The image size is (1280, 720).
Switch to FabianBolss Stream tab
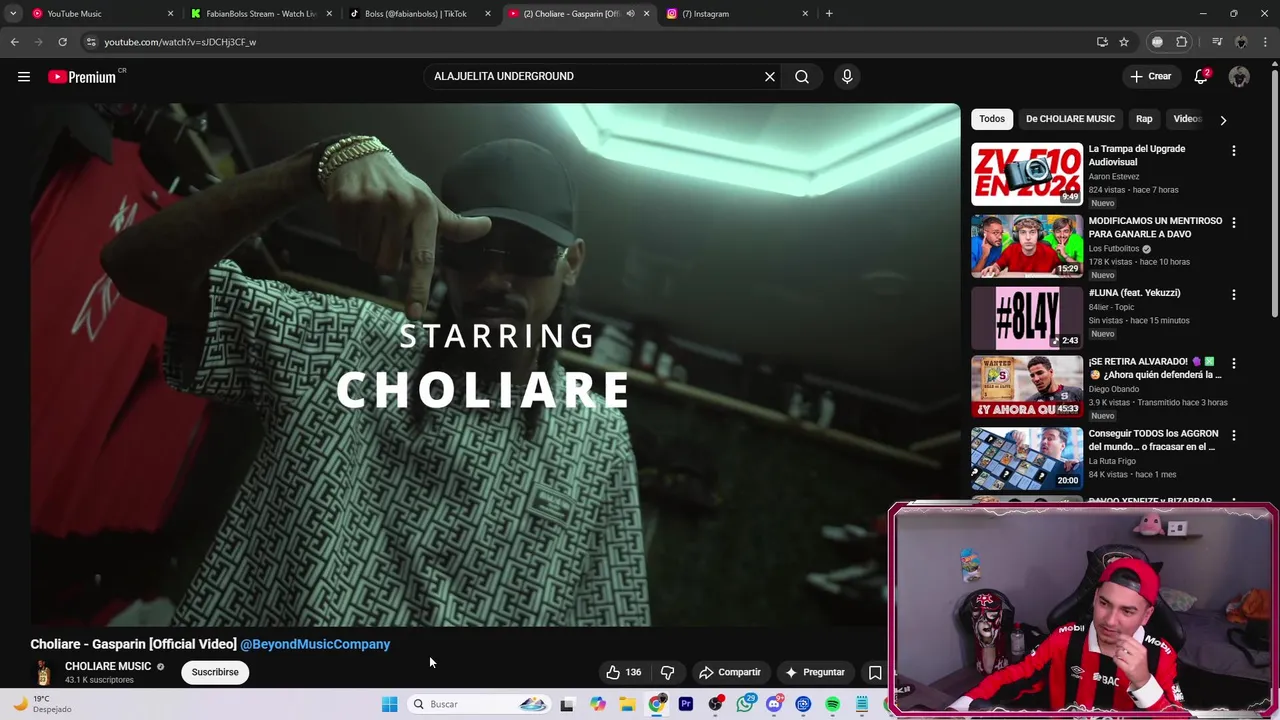click(262, 14)
